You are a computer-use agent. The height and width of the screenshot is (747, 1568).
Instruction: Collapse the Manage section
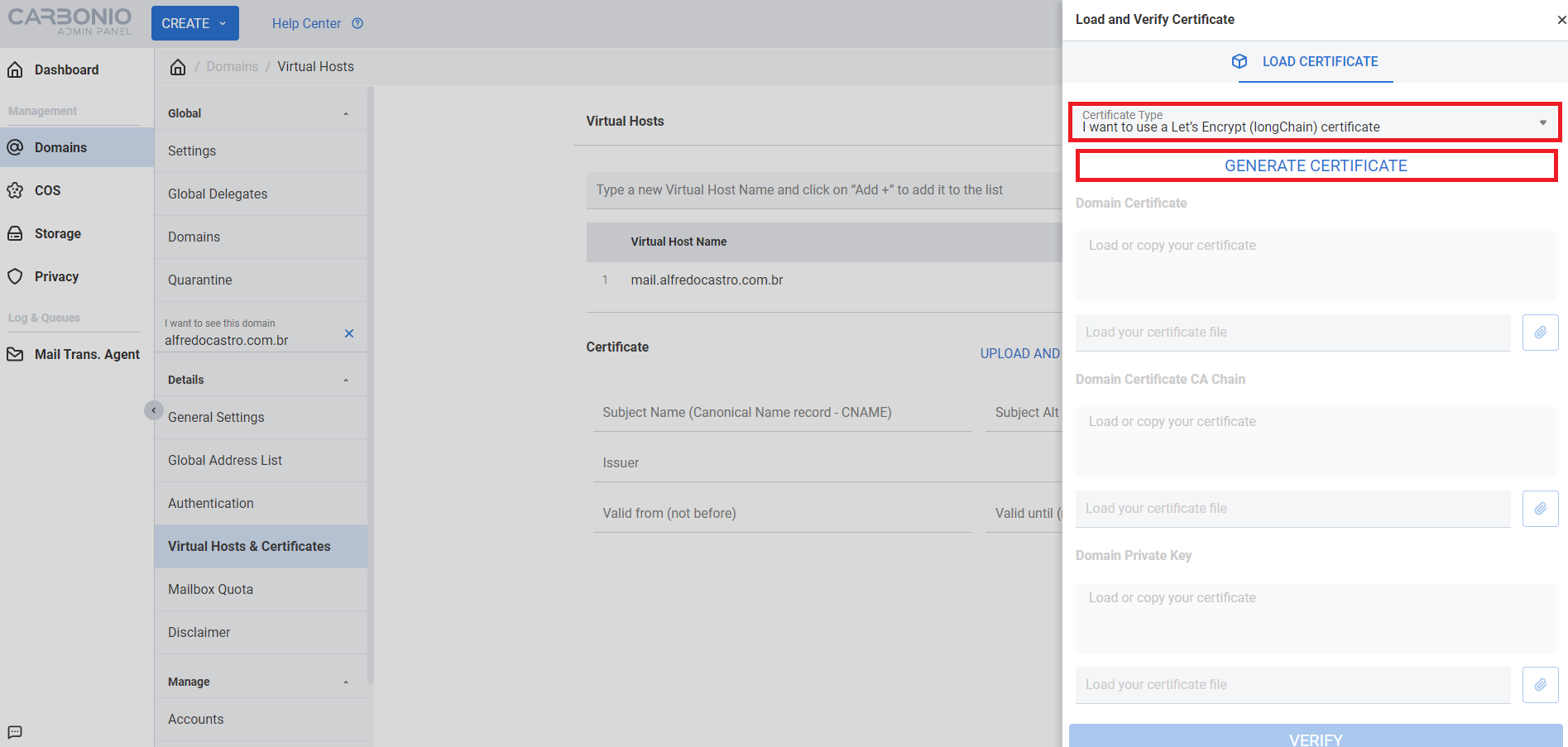click(346, 682)
